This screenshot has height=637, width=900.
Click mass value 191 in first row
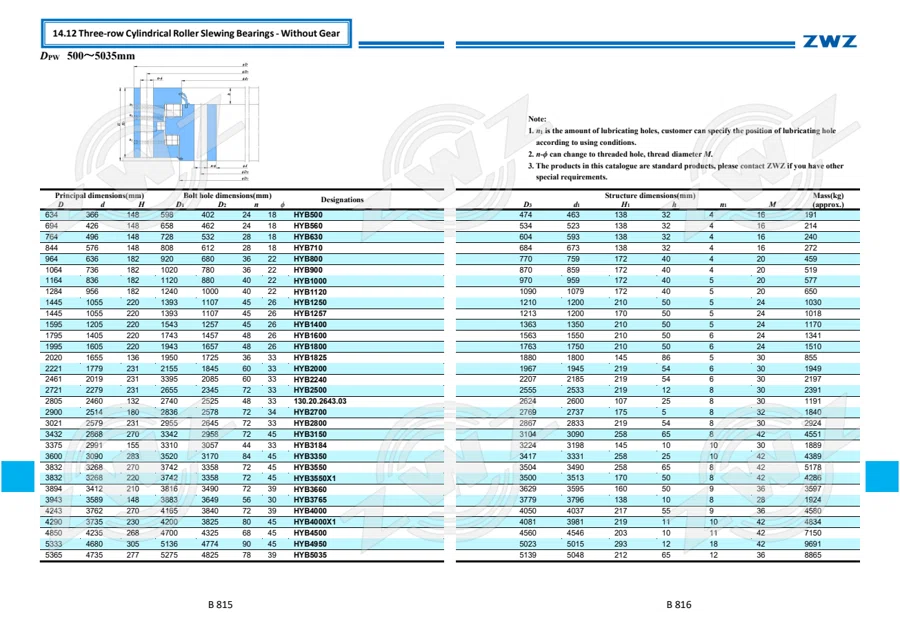(x=810, y=215)
